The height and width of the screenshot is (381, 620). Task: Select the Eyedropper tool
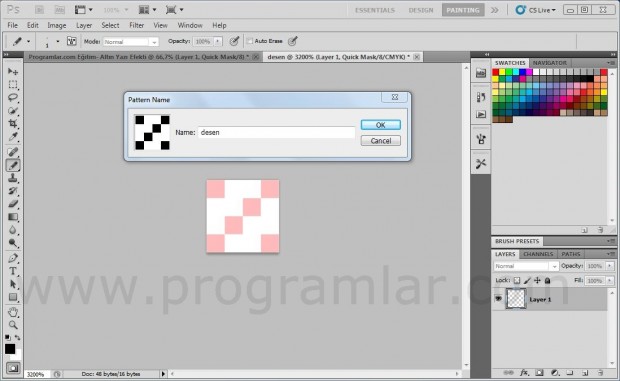[x=13, y=137]
